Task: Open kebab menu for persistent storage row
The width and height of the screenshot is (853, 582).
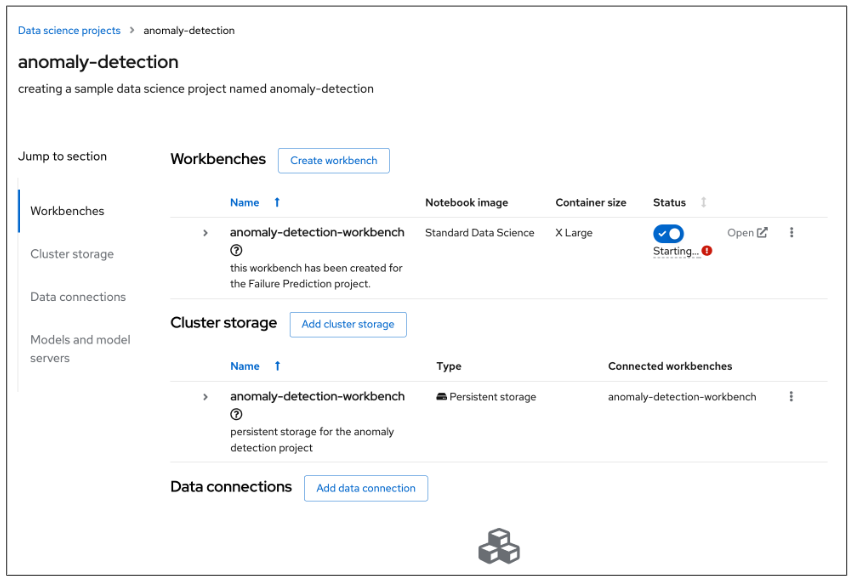Action: (791, 397)
